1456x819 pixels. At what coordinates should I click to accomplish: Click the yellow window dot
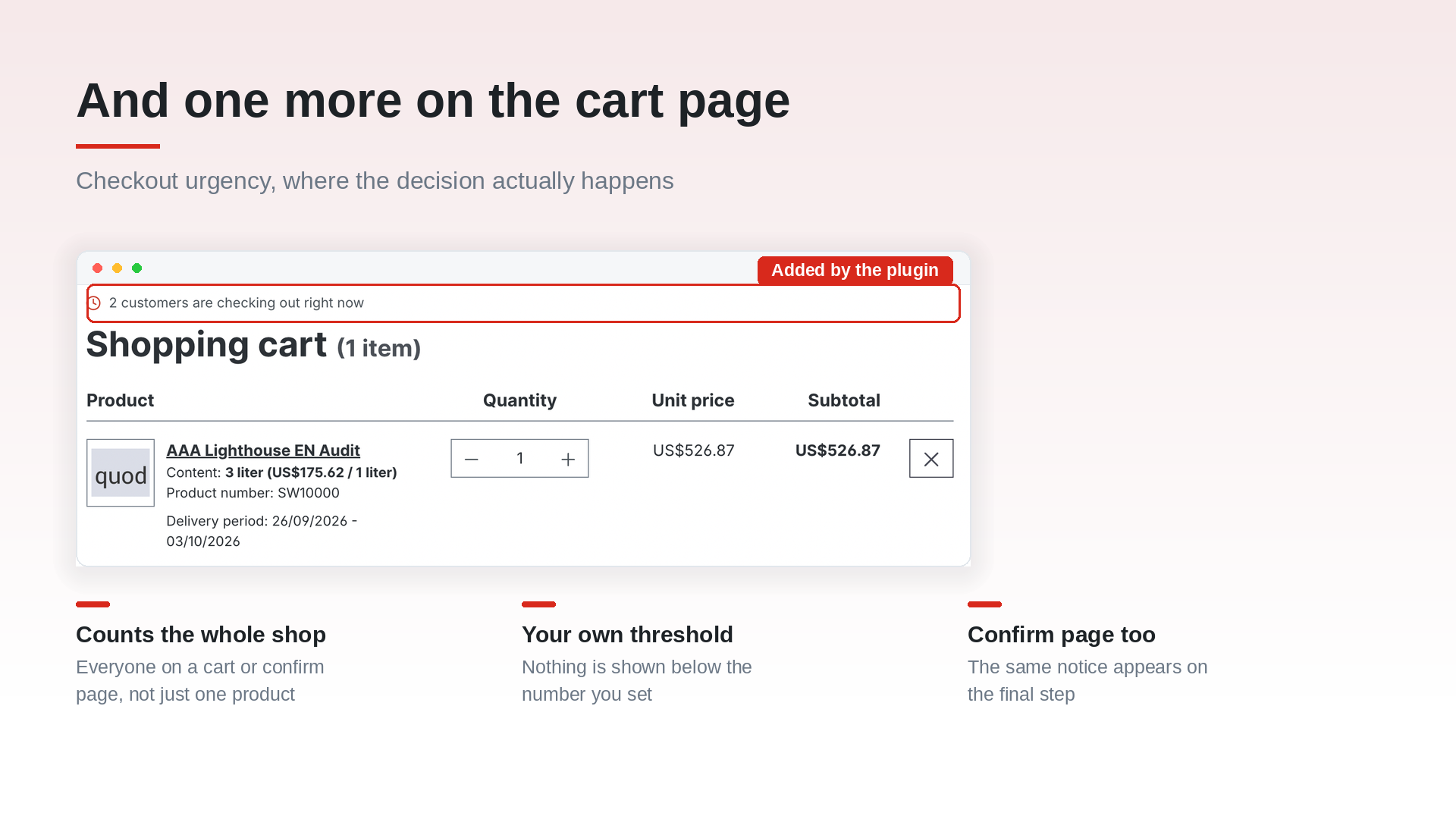point(117,268)
